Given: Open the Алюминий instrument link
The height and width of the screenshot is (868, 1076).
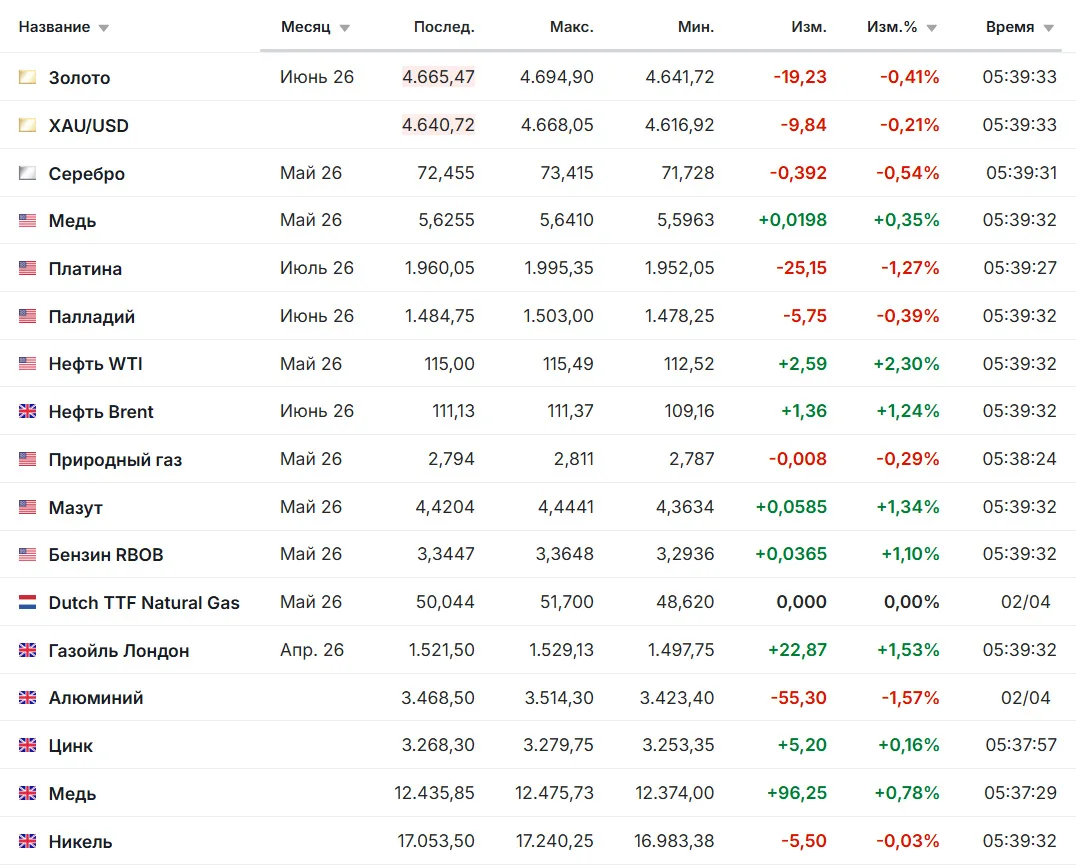Looking at the screenshot, I should (x=96, y=698).
